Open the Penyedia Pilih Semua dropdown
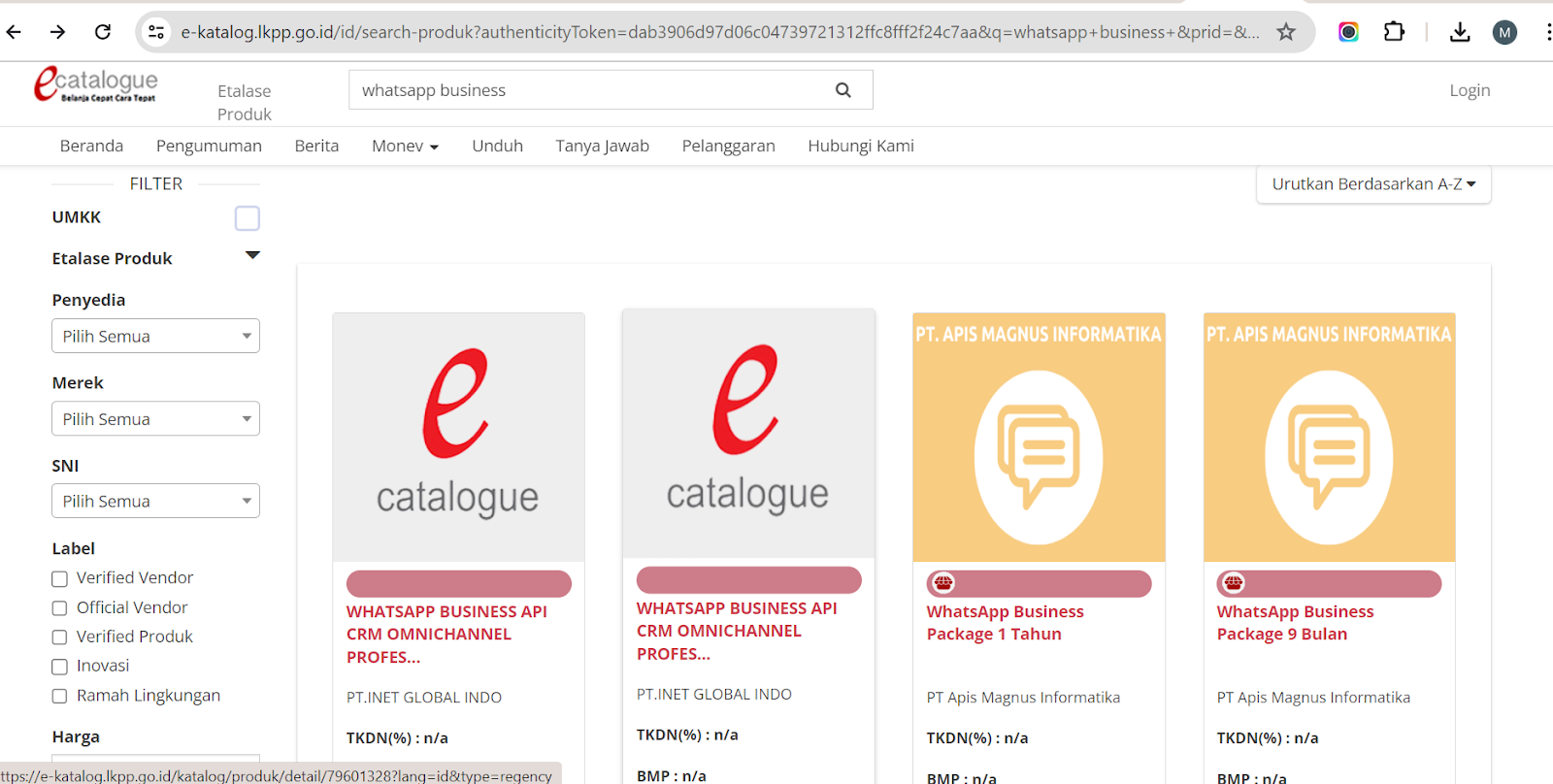This screenshot has width=1553, height=784. (155, 336)
